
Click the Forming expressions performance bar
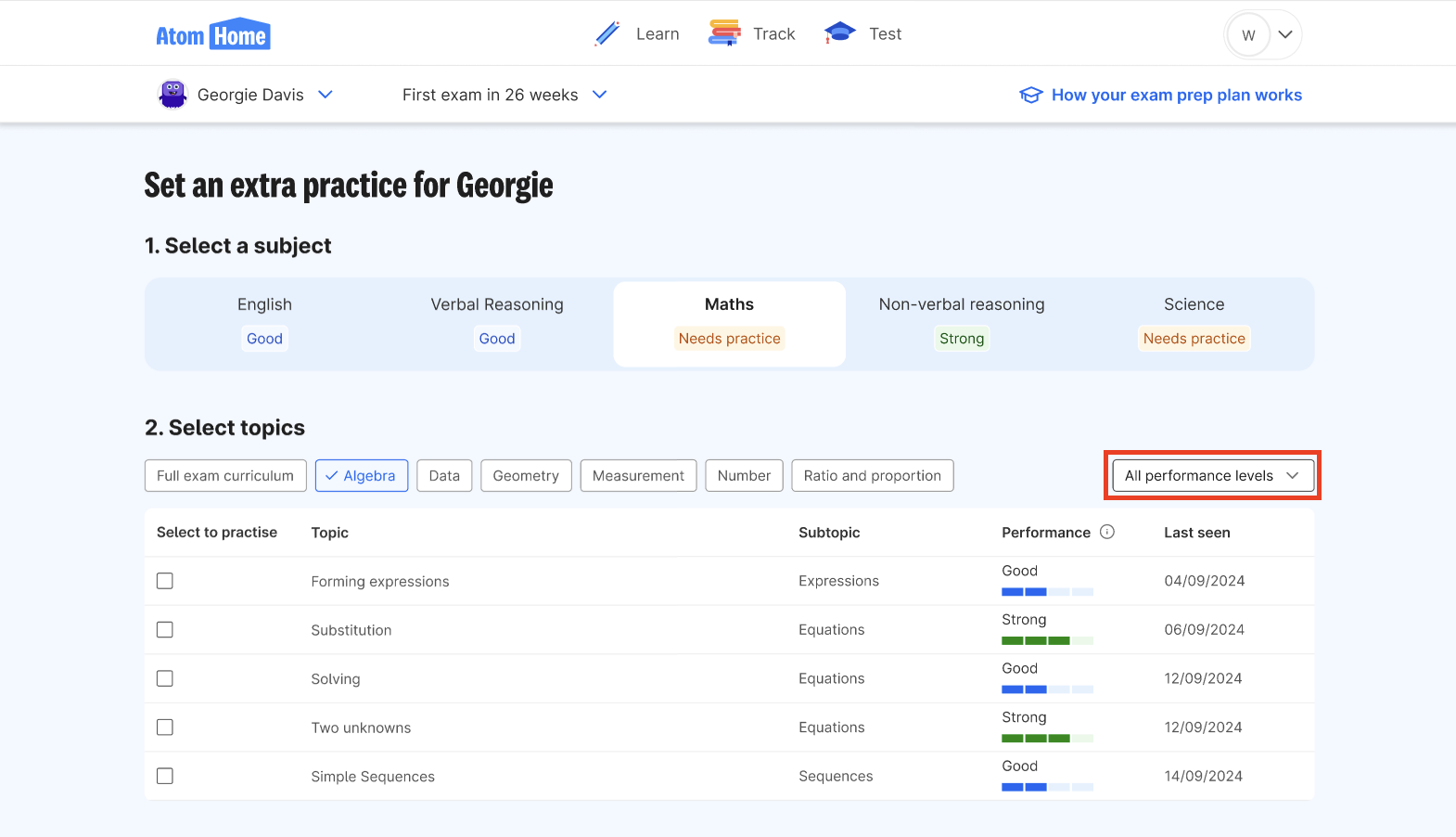pos(1047,592)
